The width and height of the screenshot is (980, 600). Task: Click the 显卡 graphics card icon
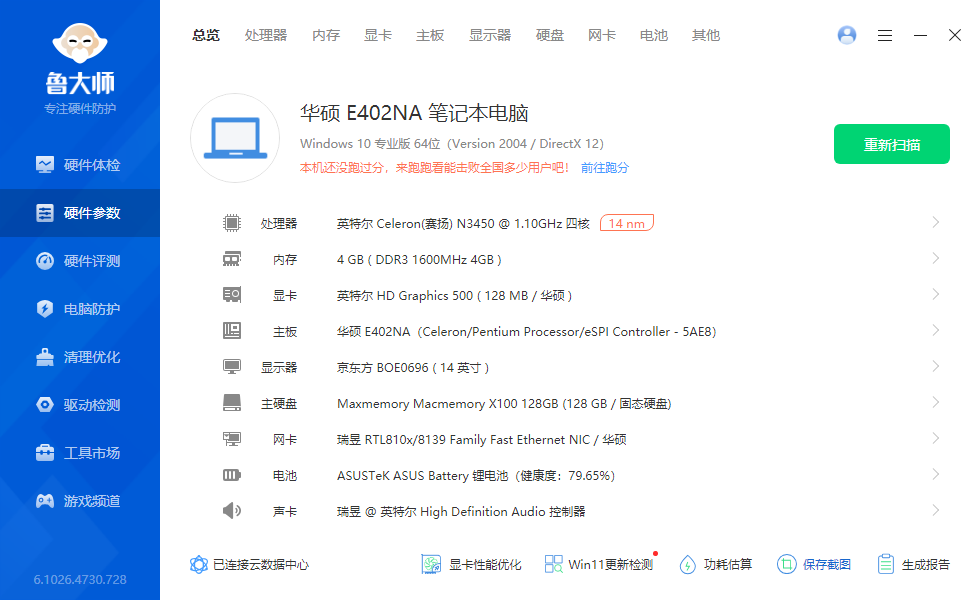pyautogui.click(x=232, y=294)
